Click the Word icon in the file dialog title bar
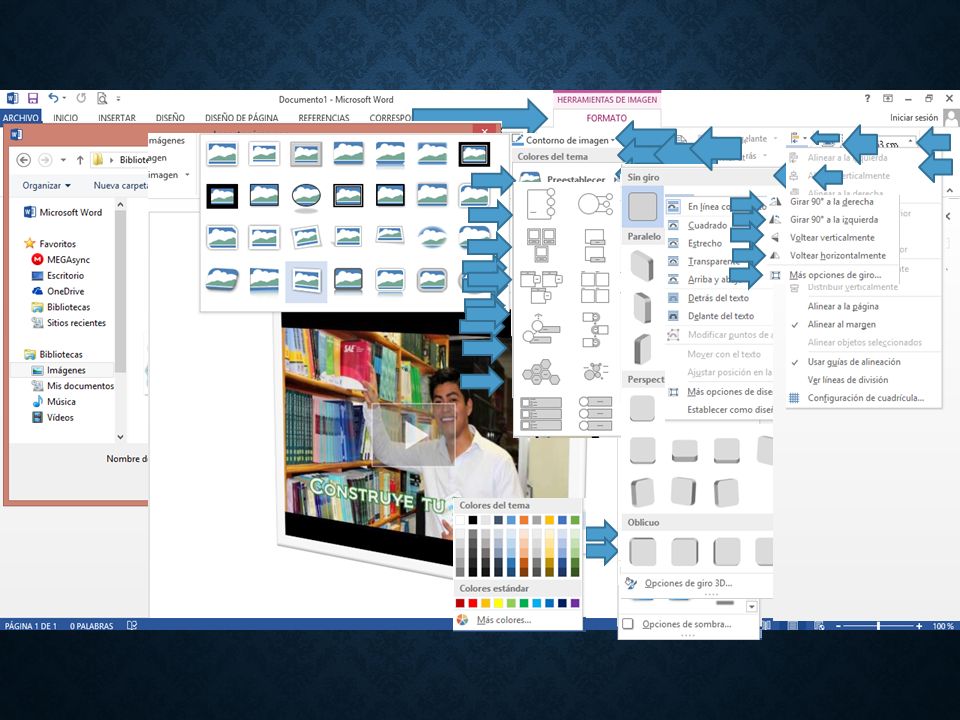Image resolution: width=960 pixels, height=720 pixels. [16, 135]
